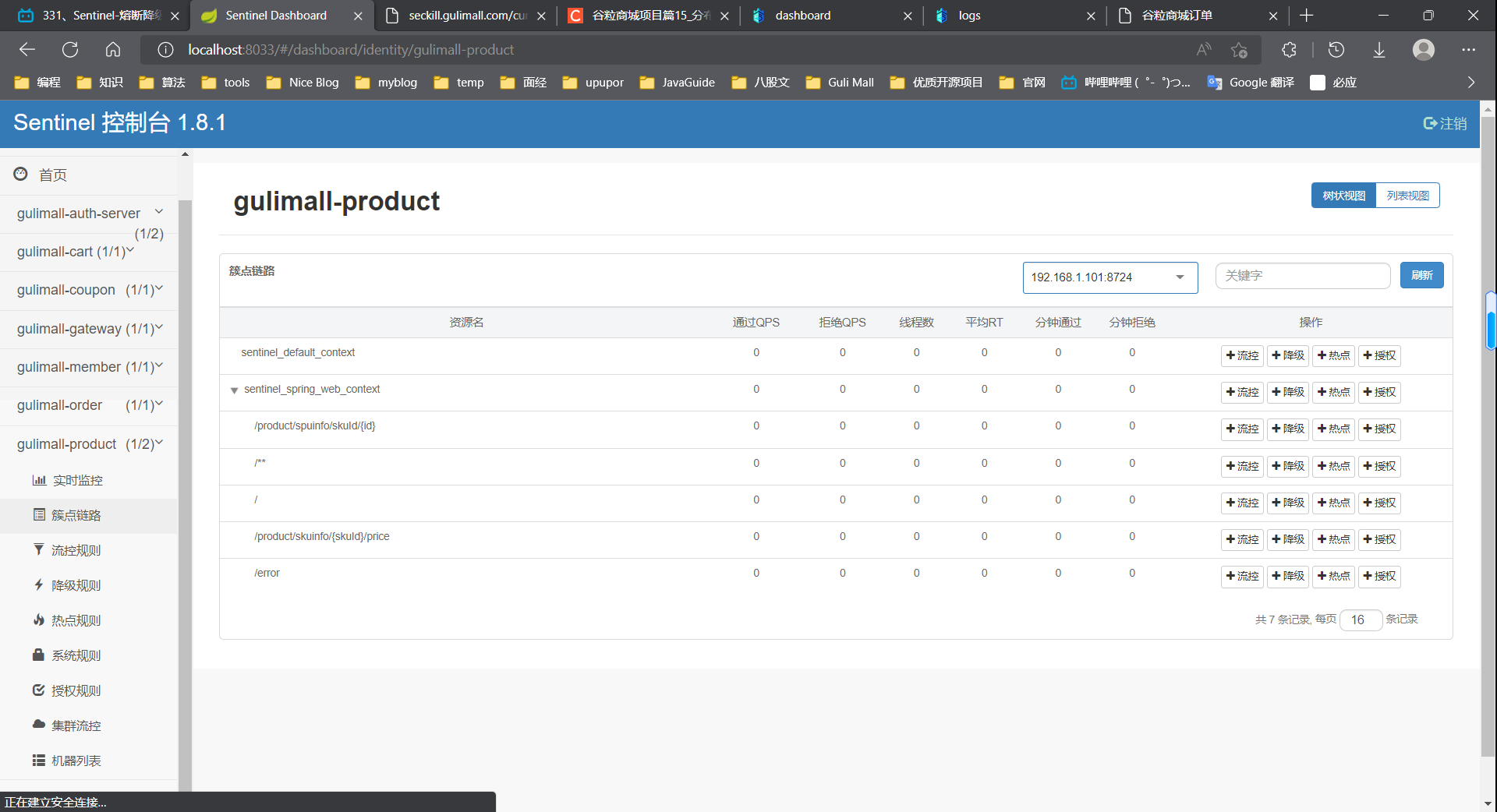
Task: Open 授权规则 authority rules page
Action: [x=67, y=691]
